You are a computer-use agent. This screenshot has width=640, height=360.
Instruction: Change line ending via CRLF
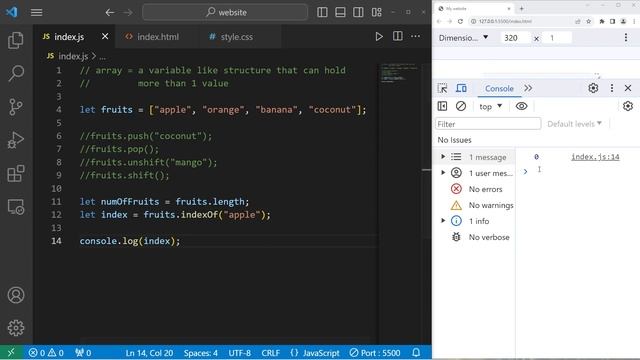pos(270,353)
